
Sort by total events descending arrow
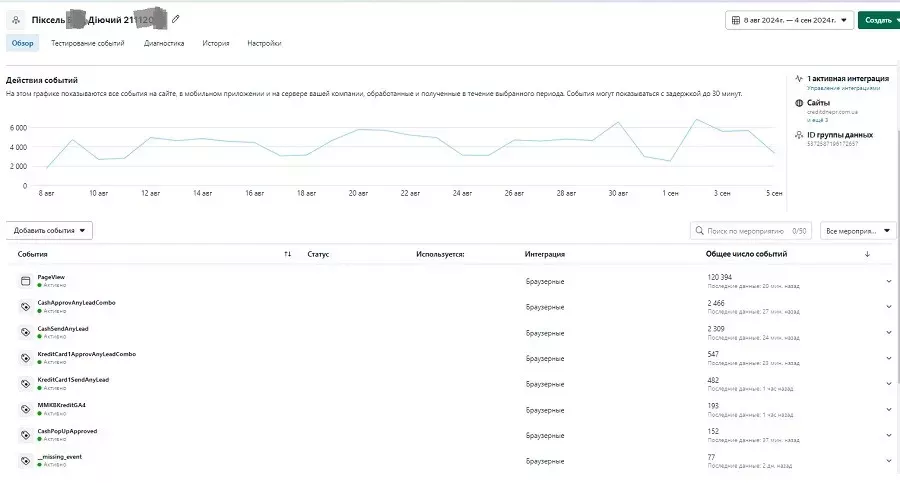click(x=867, y=254)
